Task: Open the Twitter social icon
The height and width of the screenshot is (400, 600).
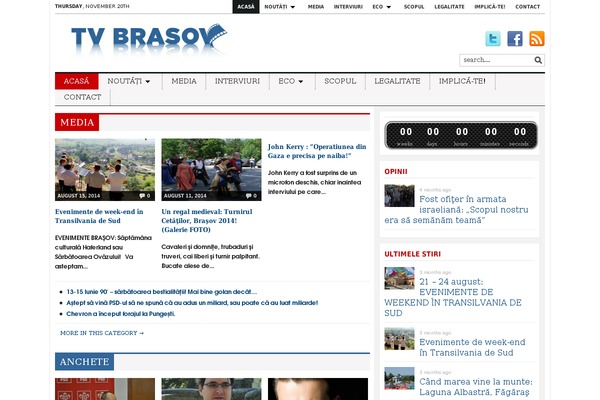Action: (x=493, y=39)
